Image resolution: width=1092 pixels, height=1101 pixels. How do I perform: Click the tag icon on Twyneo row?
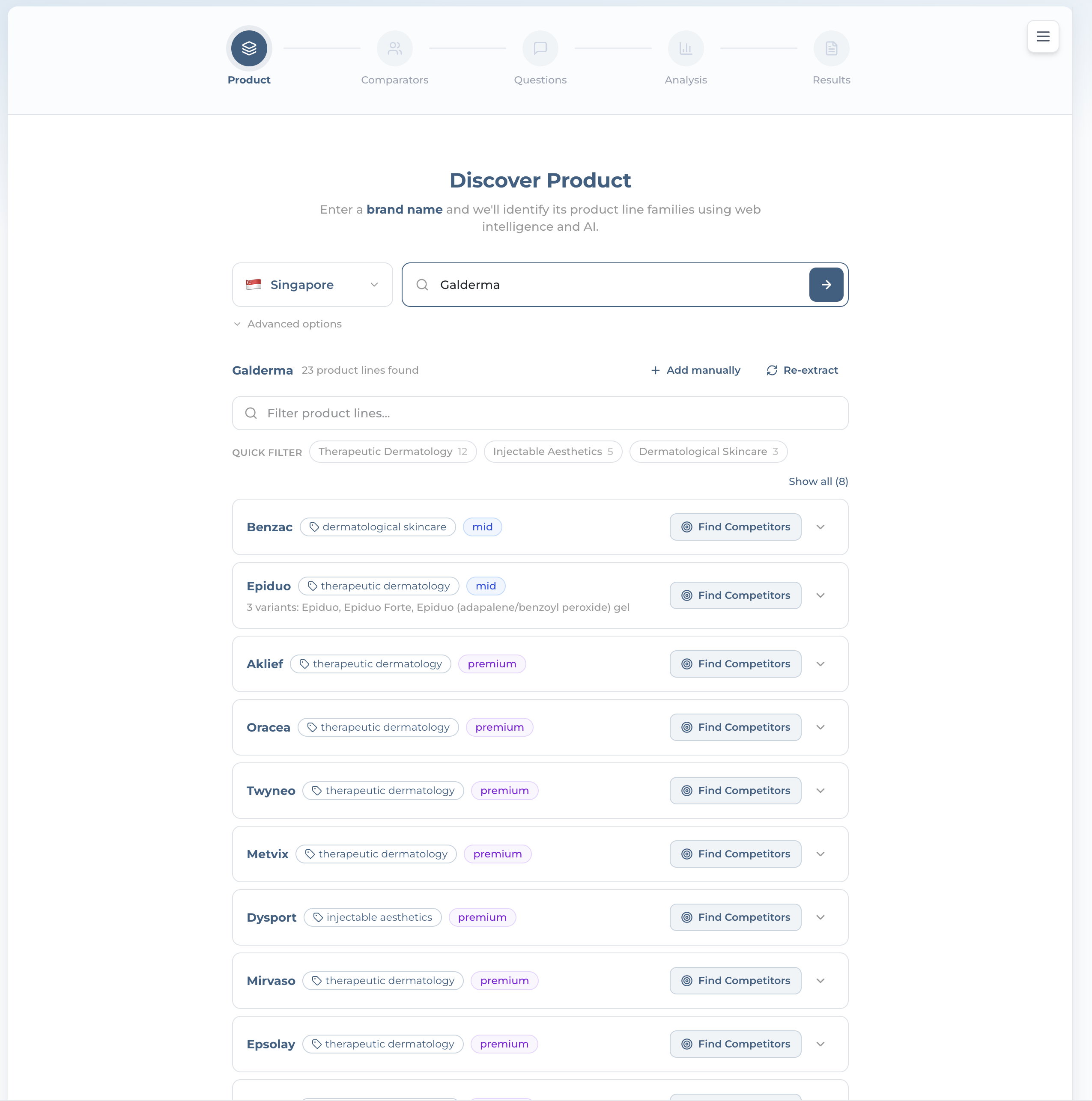coord(316,790)
